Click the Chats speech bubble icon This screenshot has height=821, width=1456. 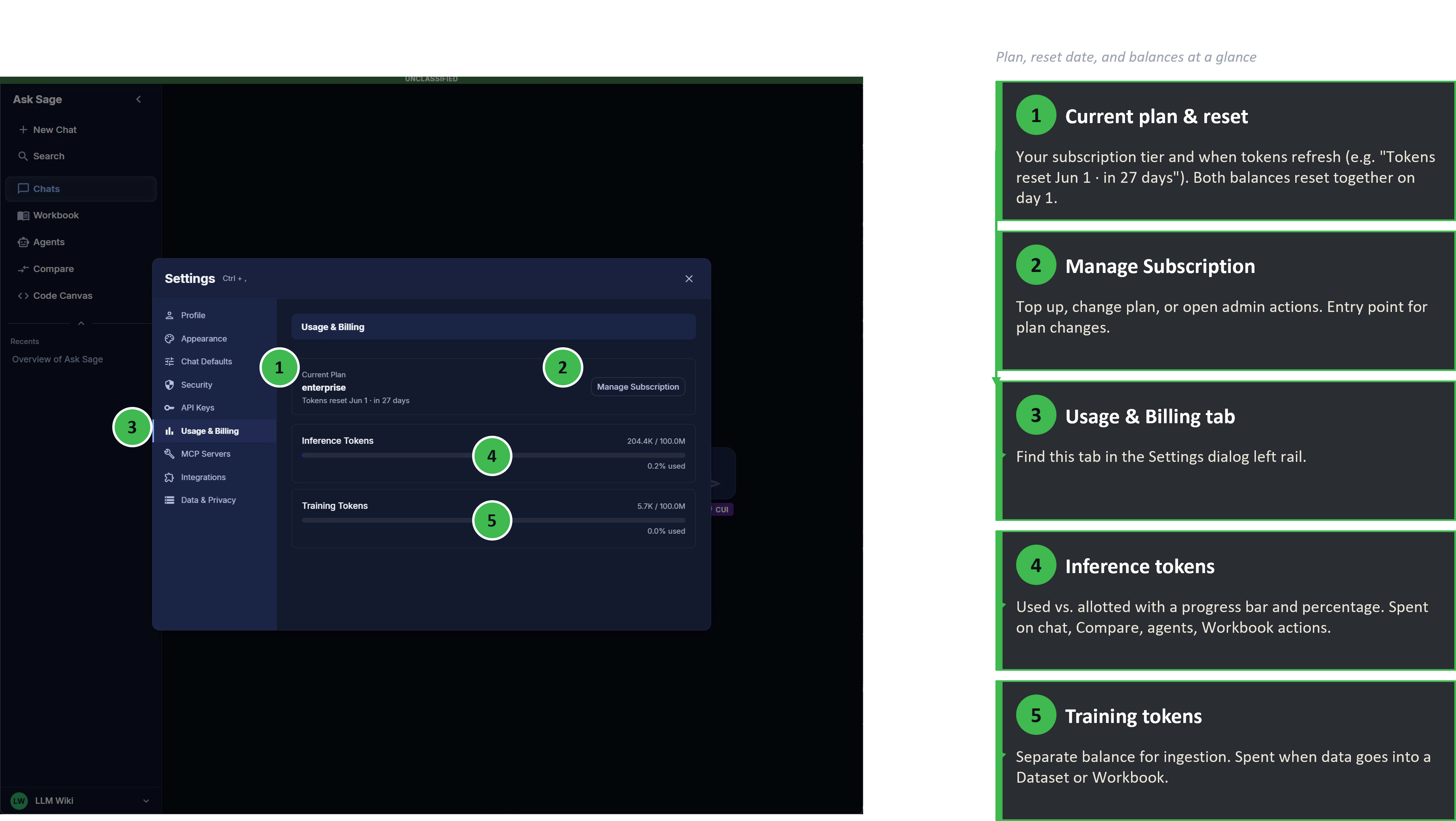pyautogui.click(x=23, y=188)
